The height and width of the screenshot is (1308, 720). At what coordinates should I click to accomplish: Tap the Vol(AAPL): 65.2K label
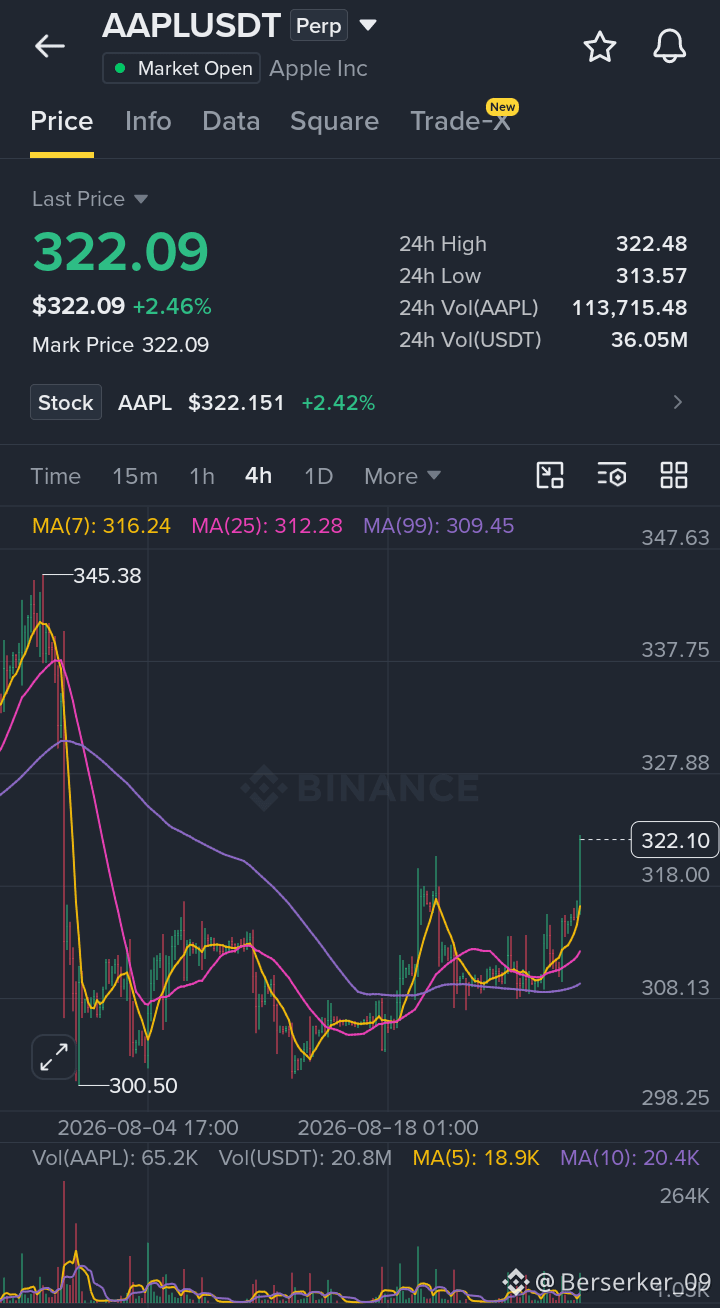click(x=115, y=1158)
